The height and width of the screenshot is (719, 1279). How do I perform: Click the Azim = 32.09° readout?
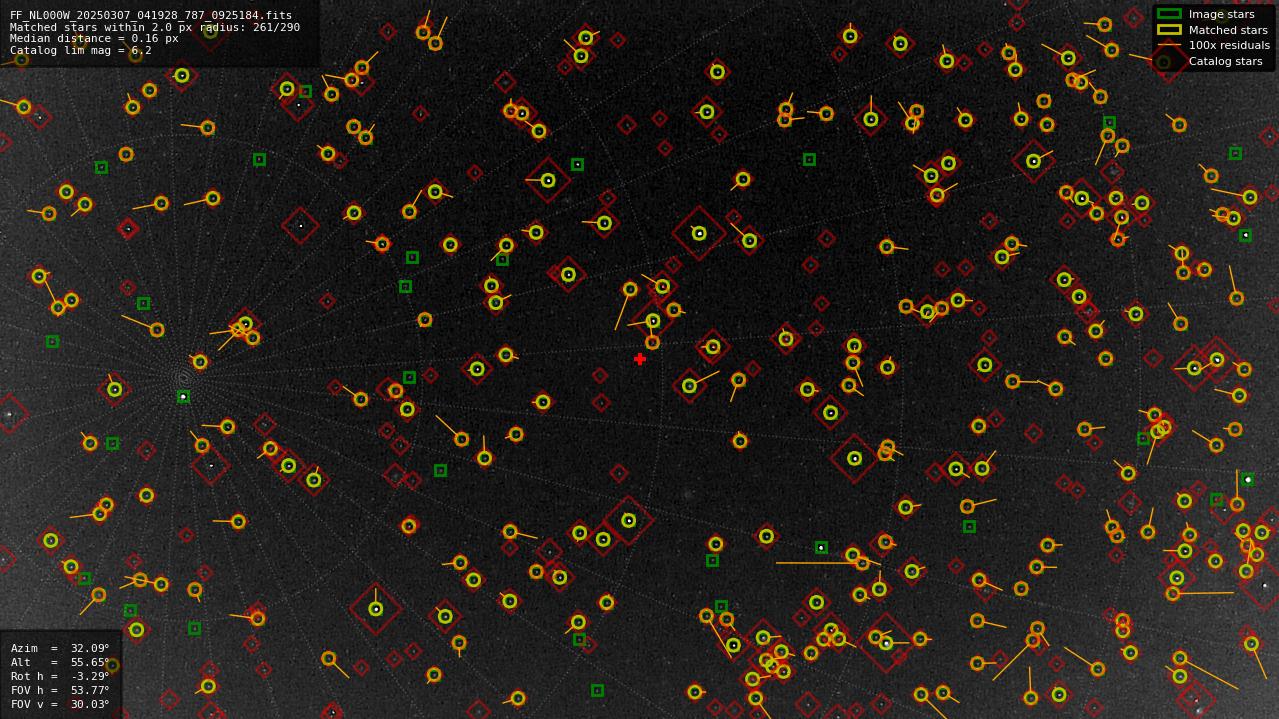[x=60, y=648]
